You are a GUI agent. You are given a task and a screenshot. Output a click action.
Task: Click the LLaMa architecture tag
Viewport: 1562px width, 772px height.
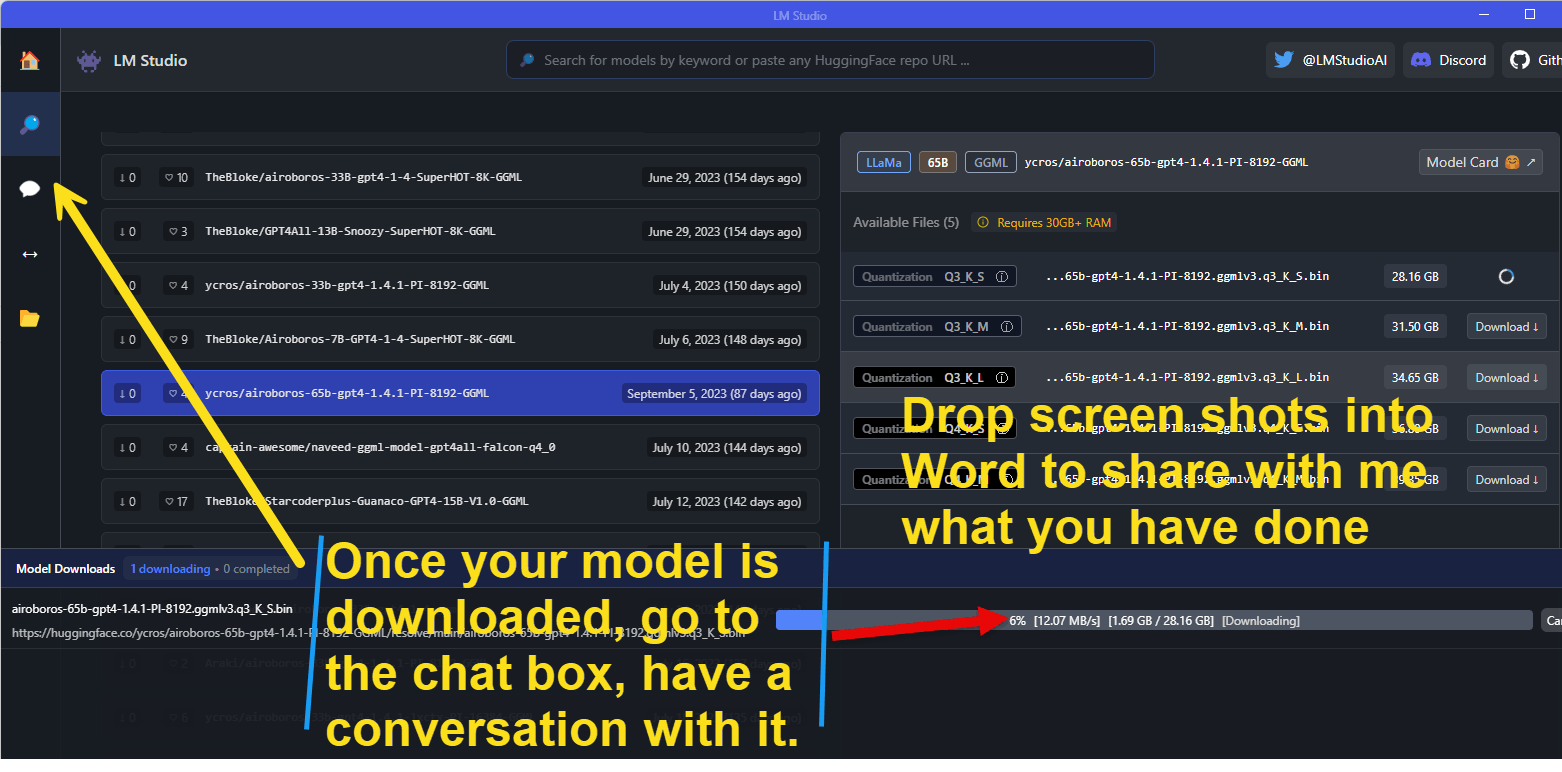tap(884, 162)
